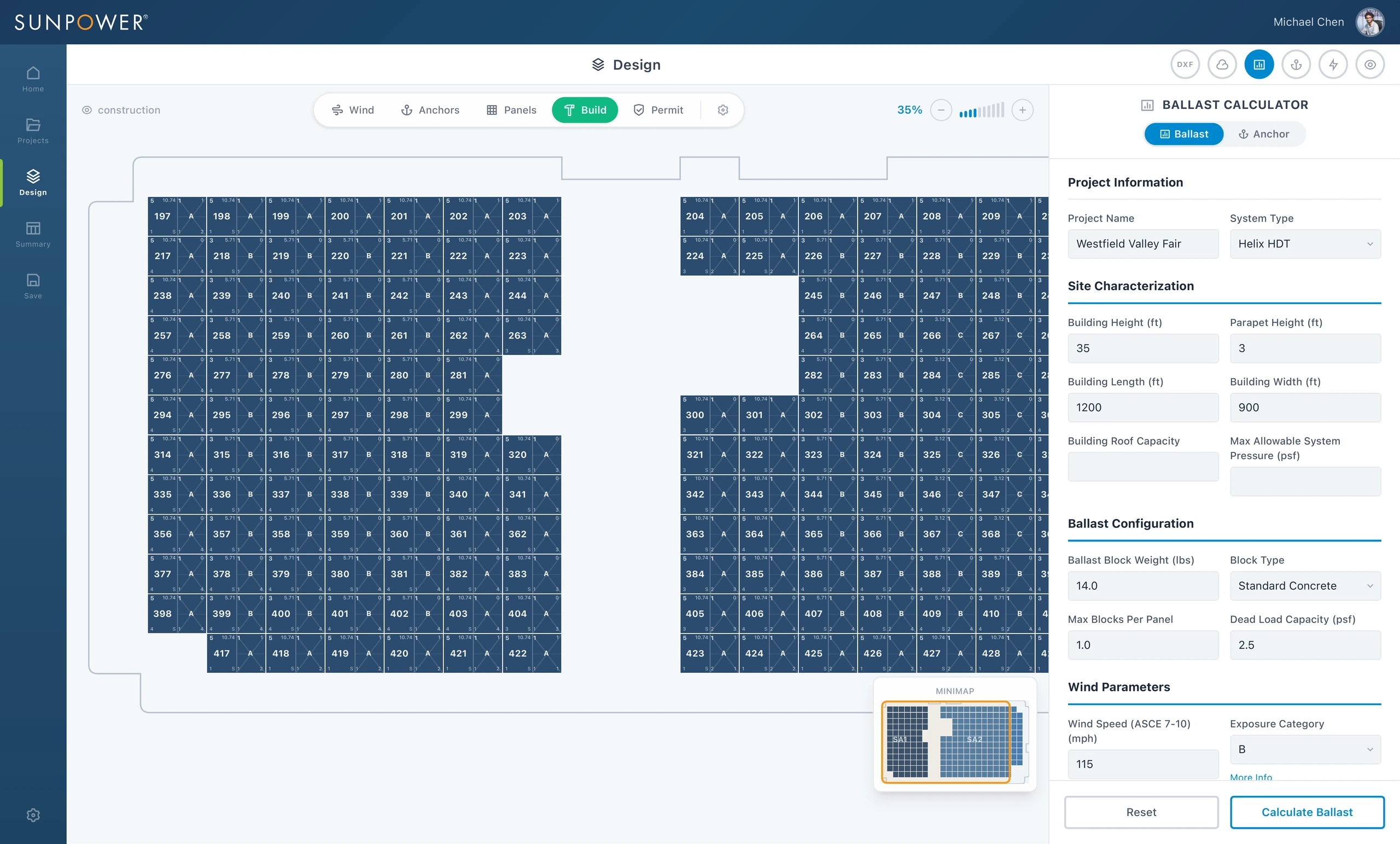
Task: Click the lightning bolt electrical icon
Action: pyautogui.click(x=1333, y=64)
